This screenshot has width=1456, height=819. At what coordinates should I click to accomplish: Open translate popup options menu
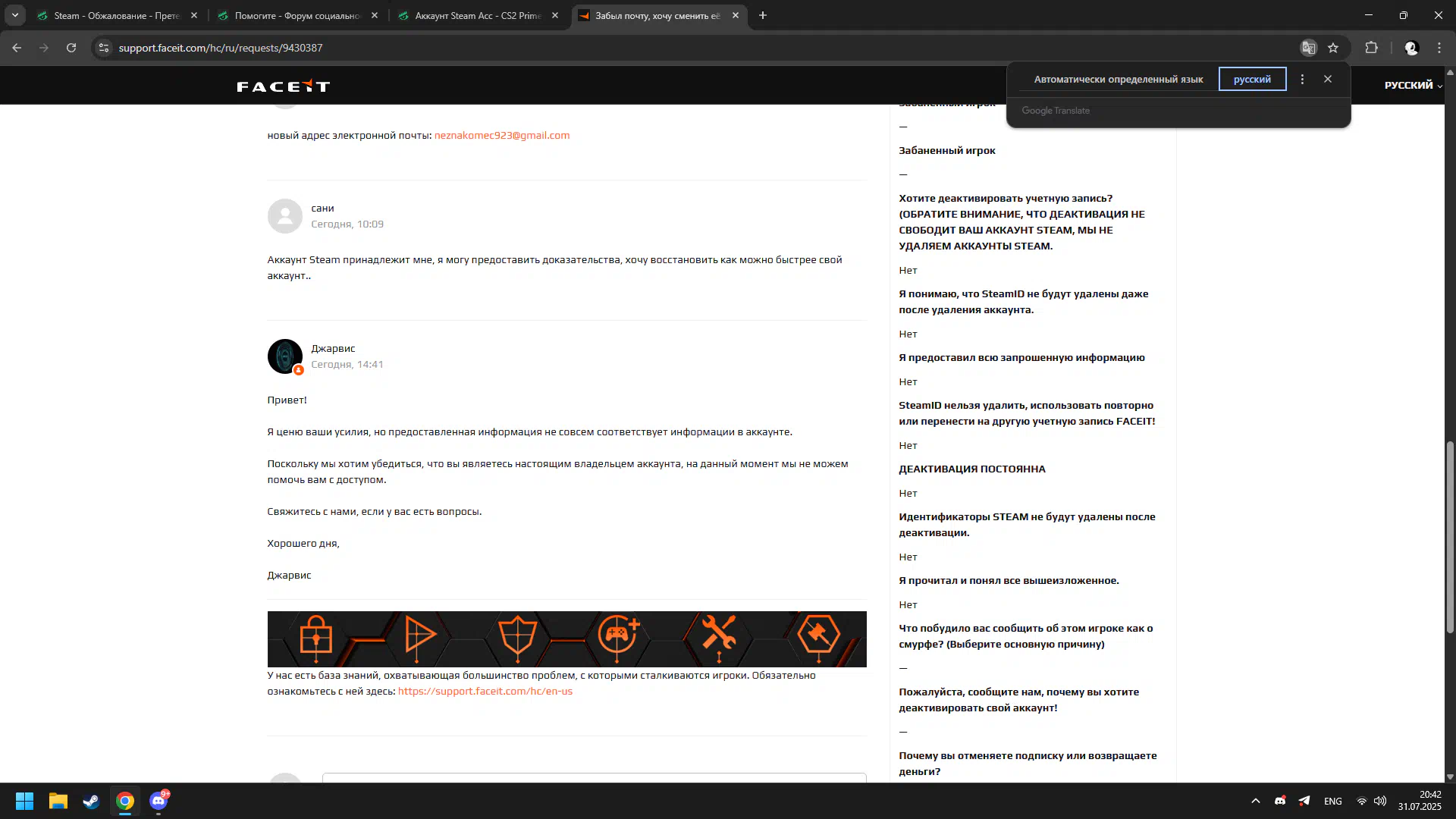(1302, 79)
